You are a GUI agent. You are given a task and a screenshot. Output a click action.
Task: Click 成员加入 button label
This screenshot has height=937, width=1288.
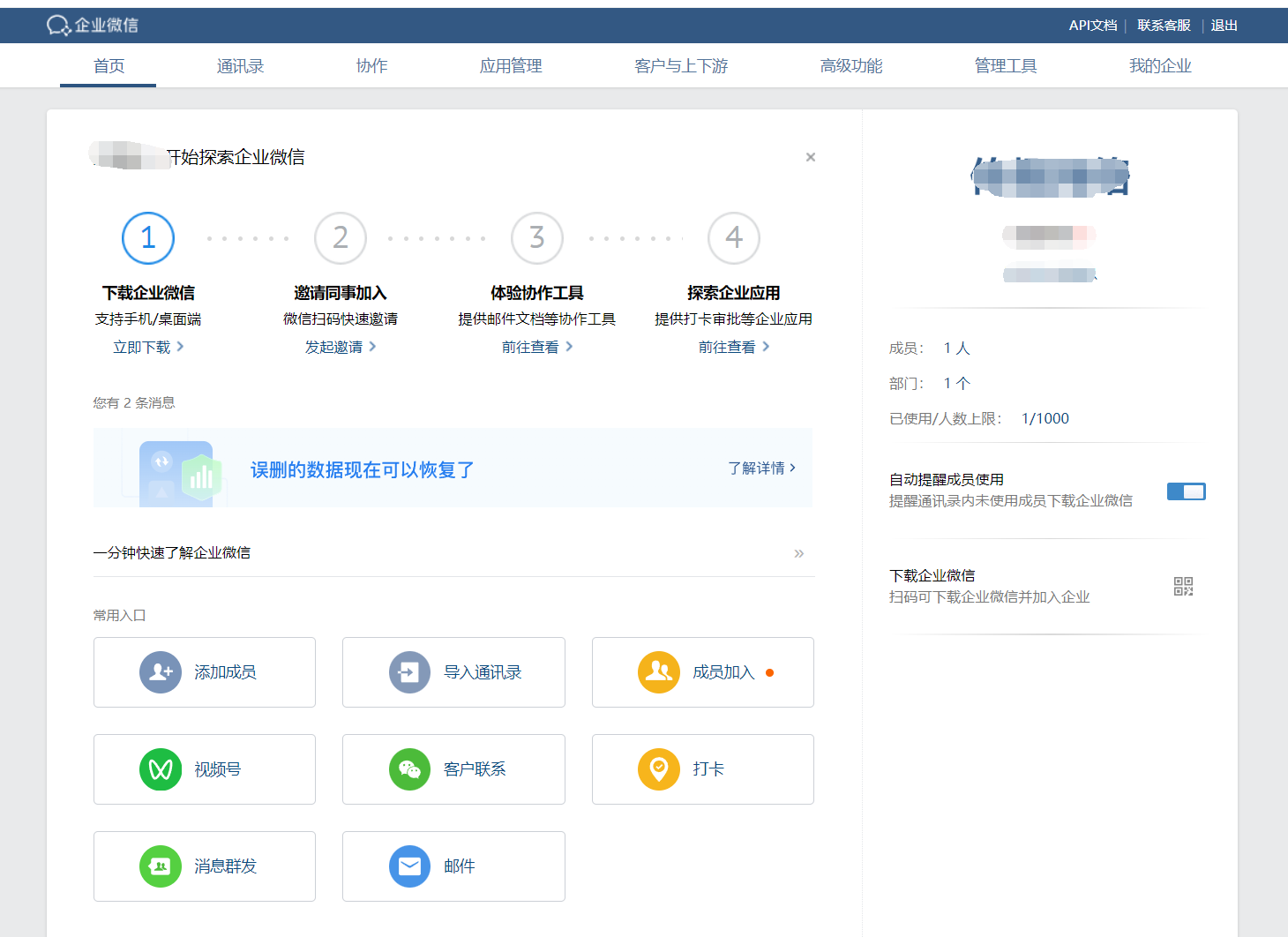point(723,672)
